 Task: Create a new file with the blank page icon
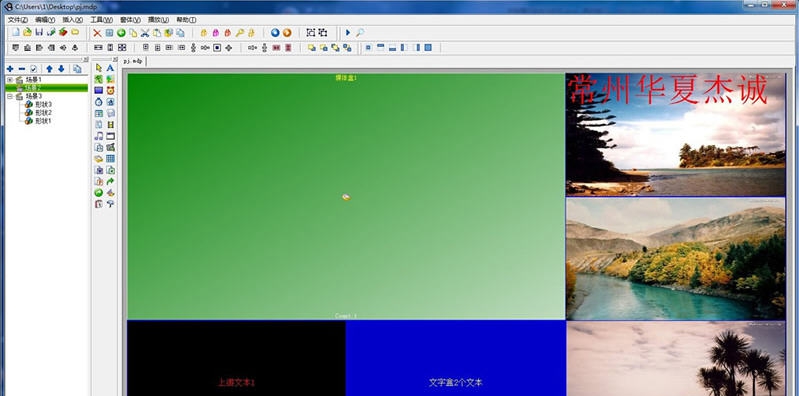[x=16, y=33]
